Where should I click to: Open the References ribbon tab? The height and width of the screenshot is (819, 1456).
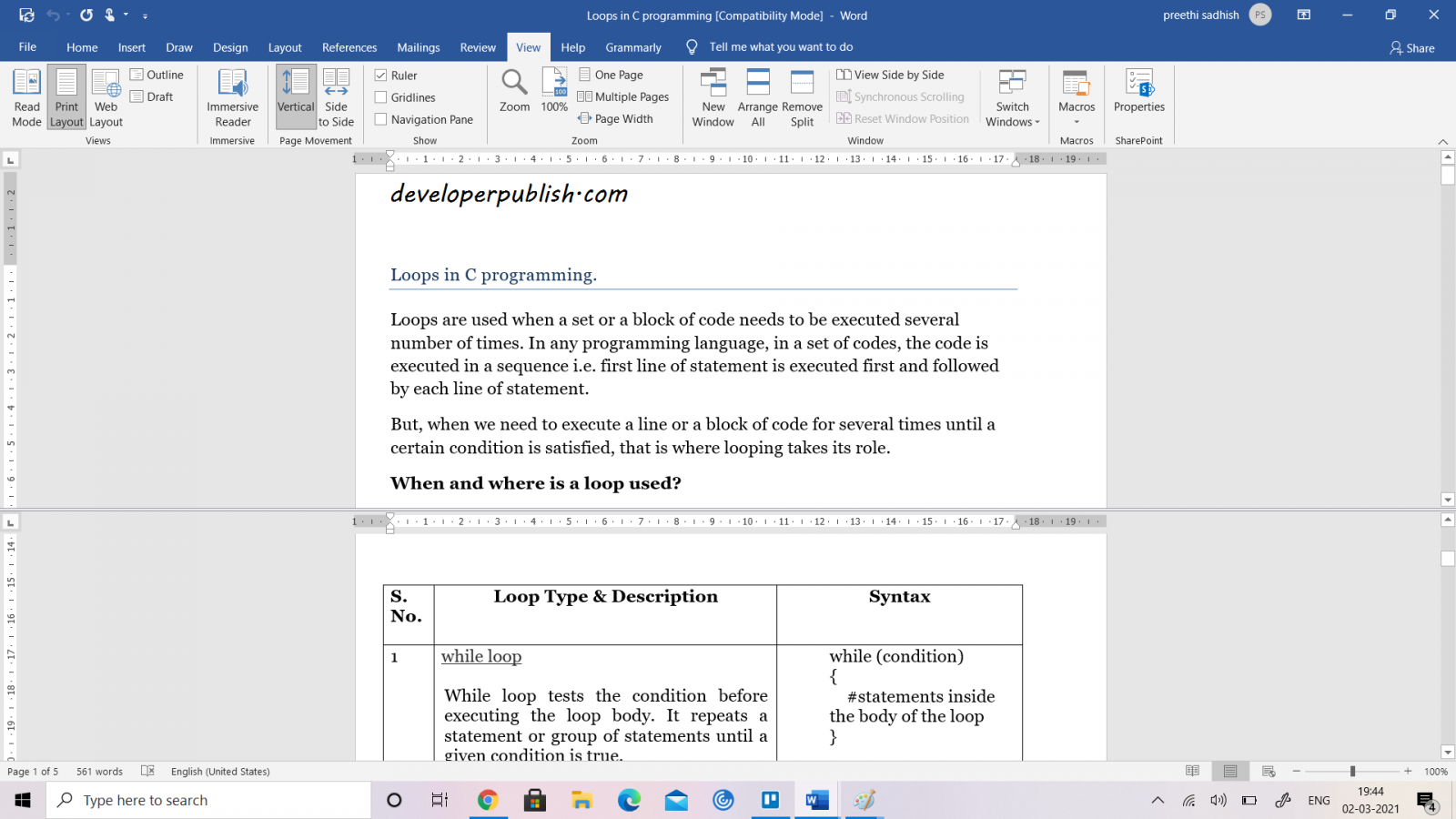(x=349, y=47)
